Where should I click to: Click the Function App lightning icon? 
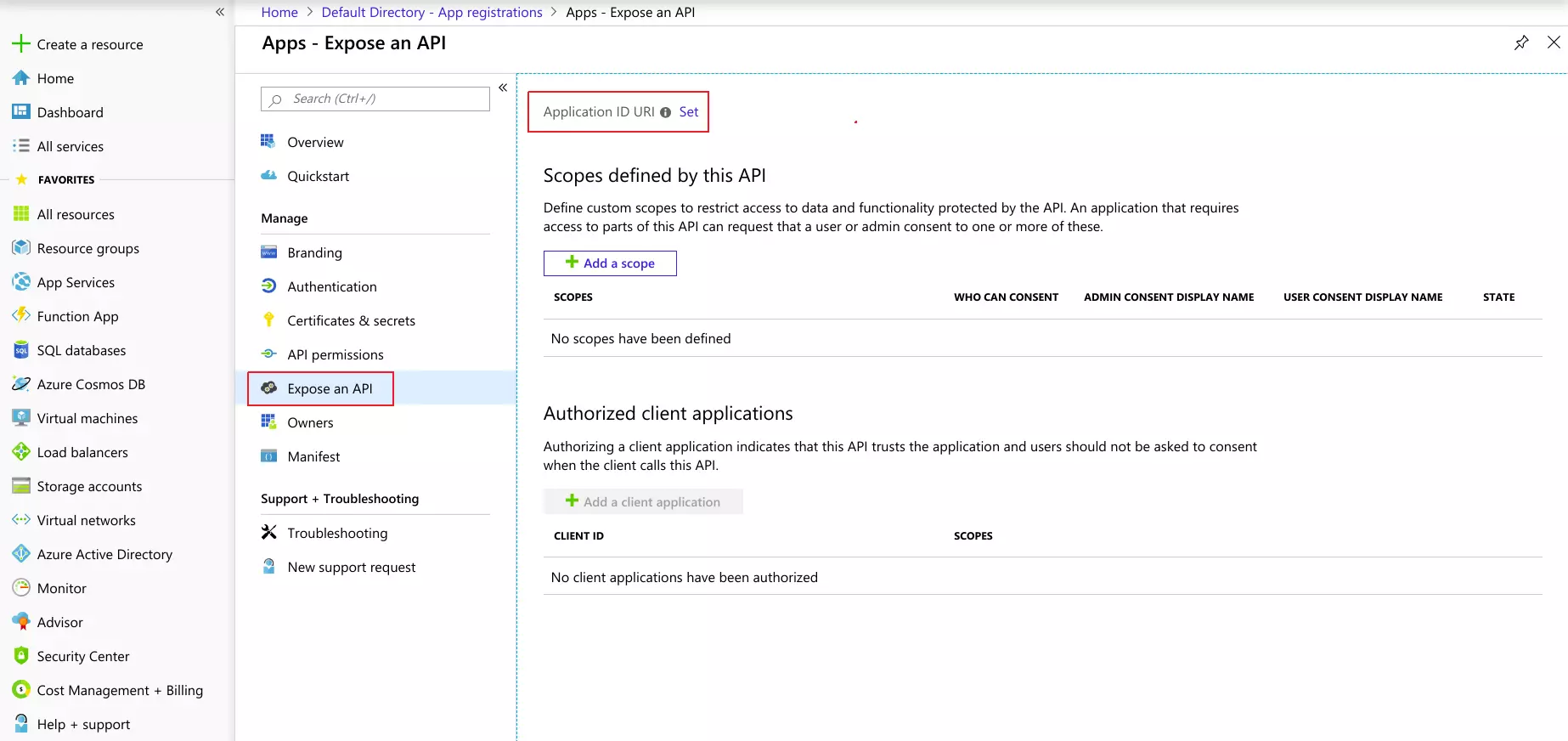click(x=21, y=315)
